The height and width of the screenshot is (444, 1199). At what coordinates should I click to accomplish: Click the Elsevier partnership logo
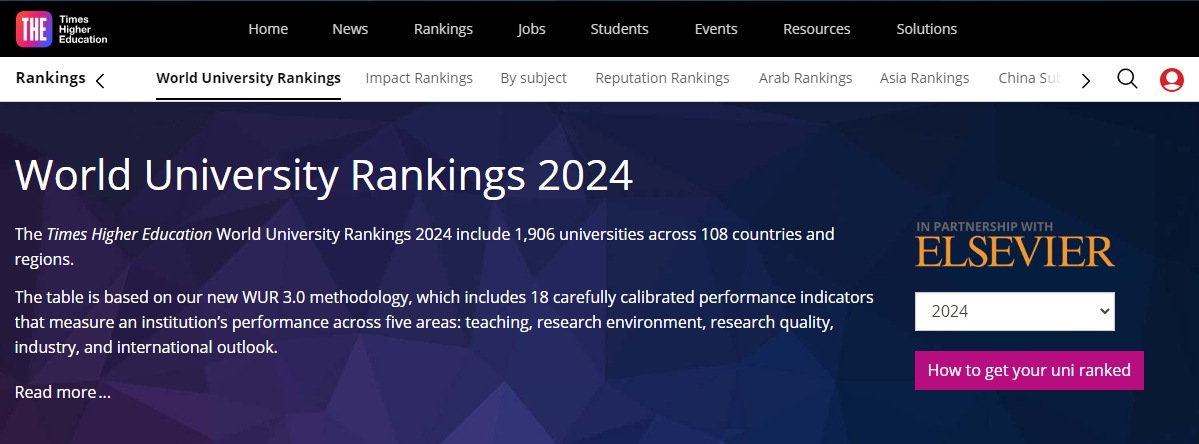point(1015,251)
